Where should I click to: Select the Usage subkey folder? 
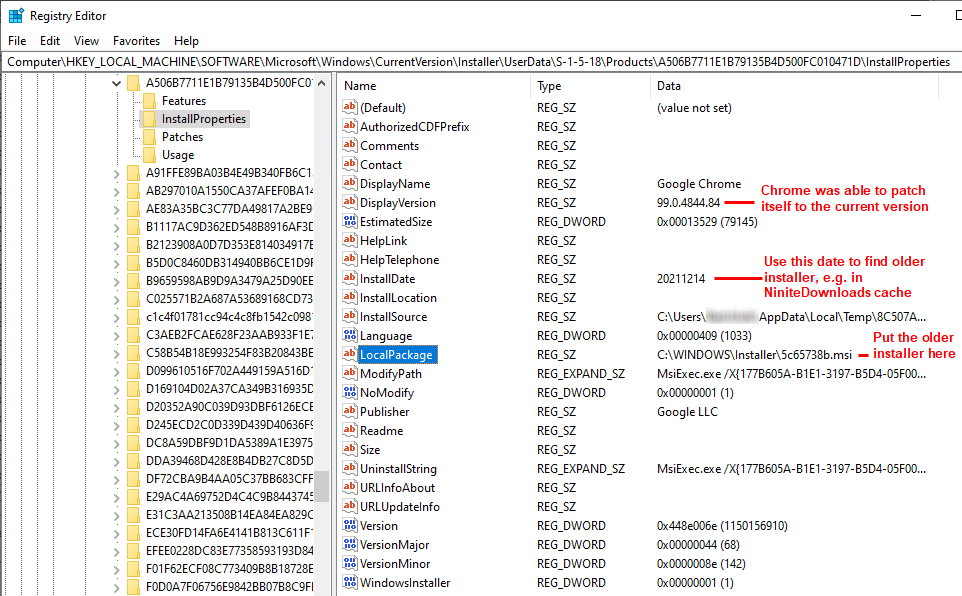pyautogui.click(x=178, y=155)
